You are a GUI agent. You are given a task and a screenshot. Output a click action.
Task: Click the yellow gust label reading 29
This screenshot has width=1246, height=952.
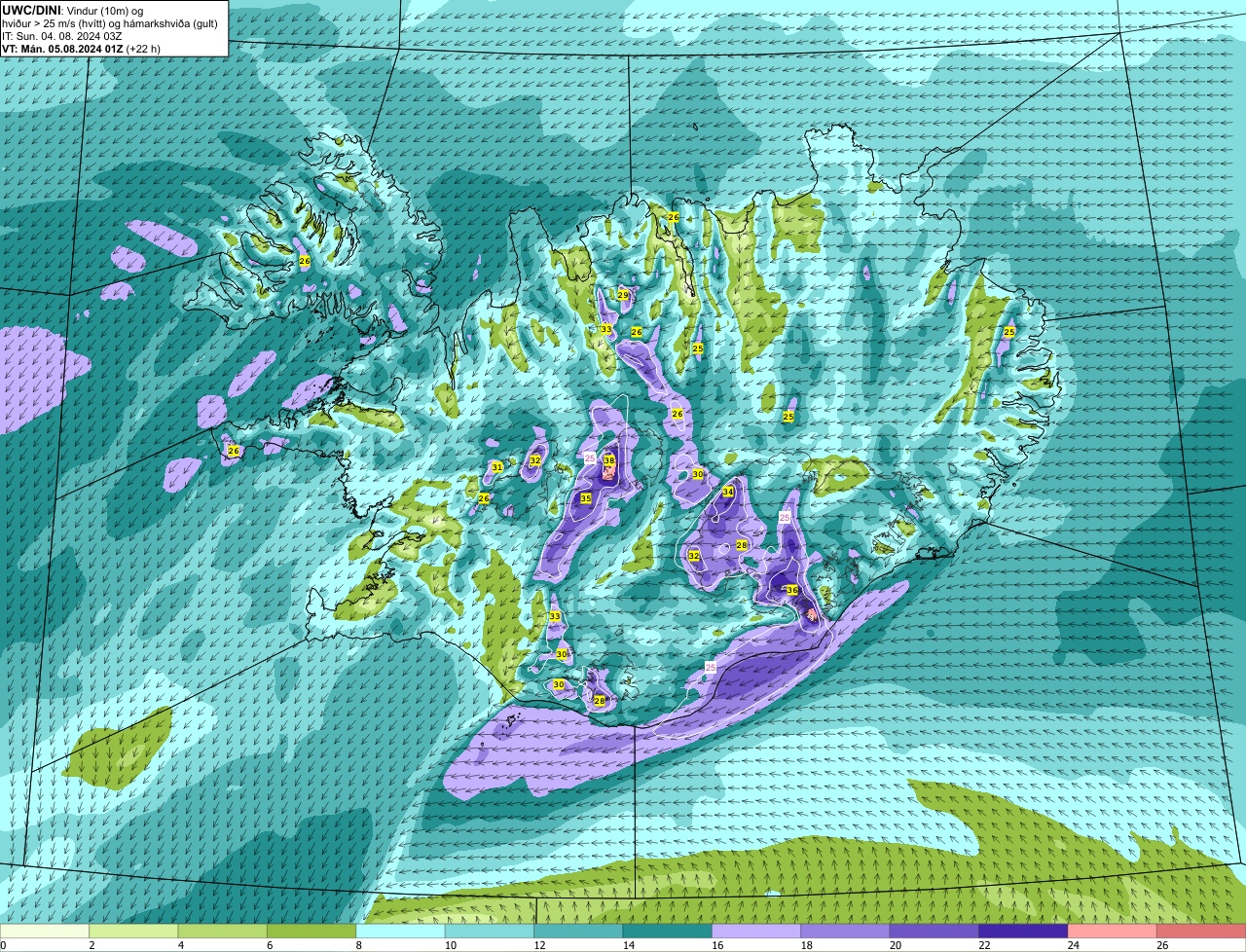623,295
